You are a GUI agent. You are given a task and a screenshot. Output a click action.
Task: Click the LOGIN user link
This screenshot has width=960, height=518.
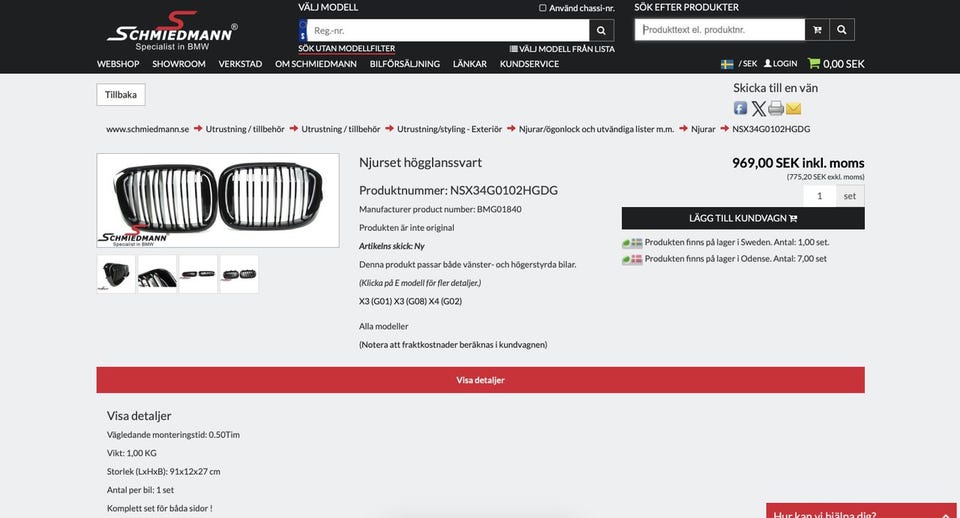coord(781,64)
